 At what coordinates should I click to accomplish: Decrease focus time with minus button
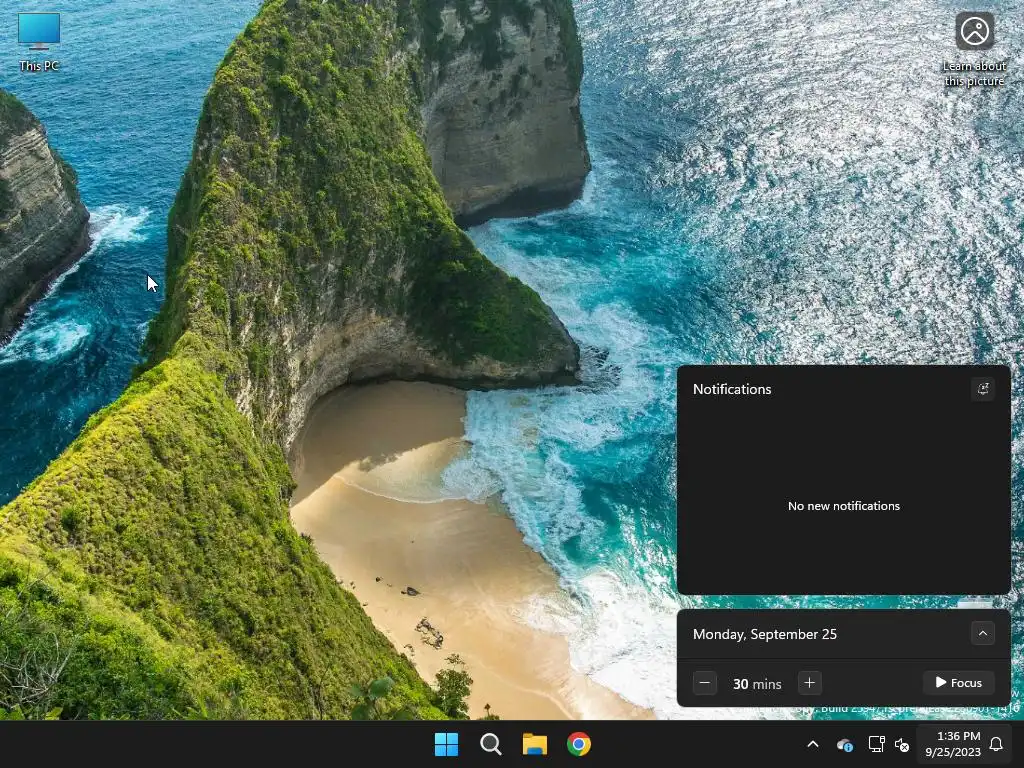pyautogui.click(x=705, y=683)
